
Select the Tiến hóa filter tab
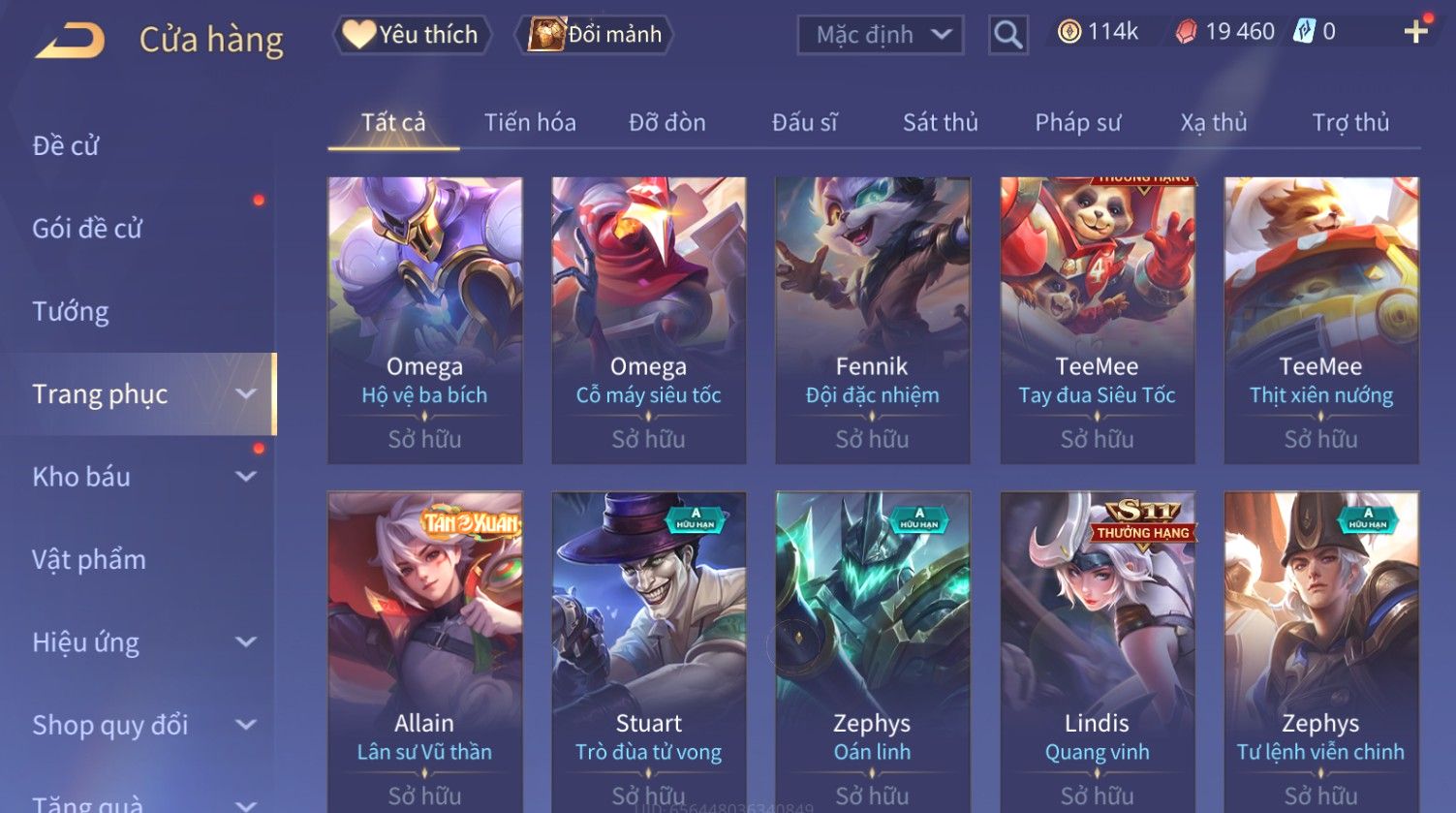(530, 123)
